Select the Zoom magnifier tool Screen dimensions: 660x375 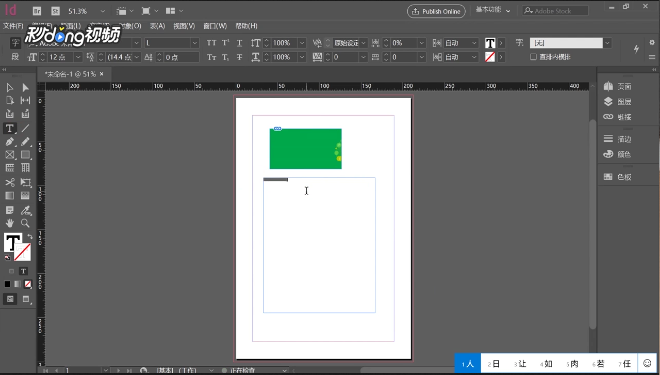[x=25, y=223]
